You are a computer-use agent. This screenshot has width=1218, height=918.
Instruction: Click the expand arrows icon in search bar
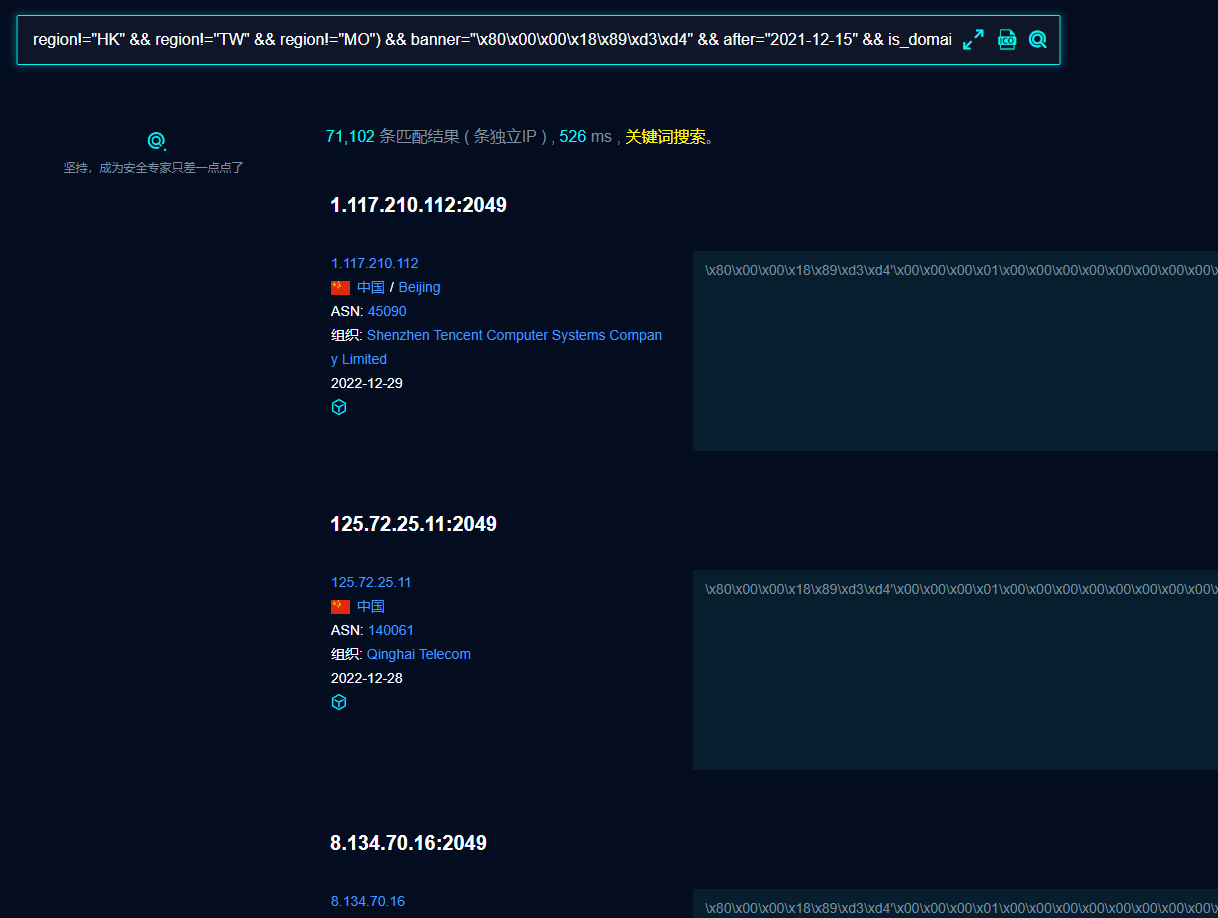coord(973,40)
